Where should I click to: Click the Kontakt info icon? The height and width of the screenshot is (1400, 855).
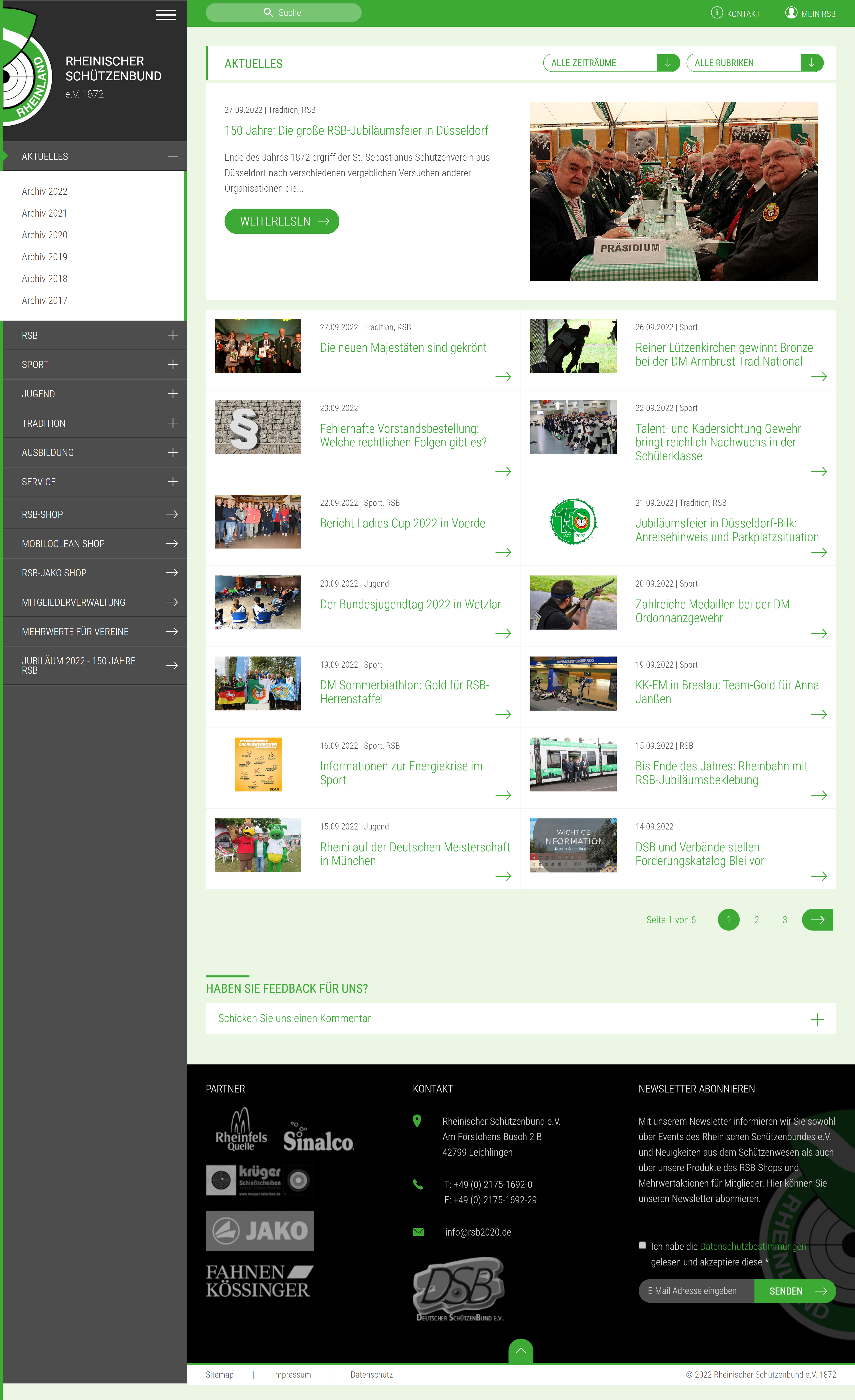[717, 12]
